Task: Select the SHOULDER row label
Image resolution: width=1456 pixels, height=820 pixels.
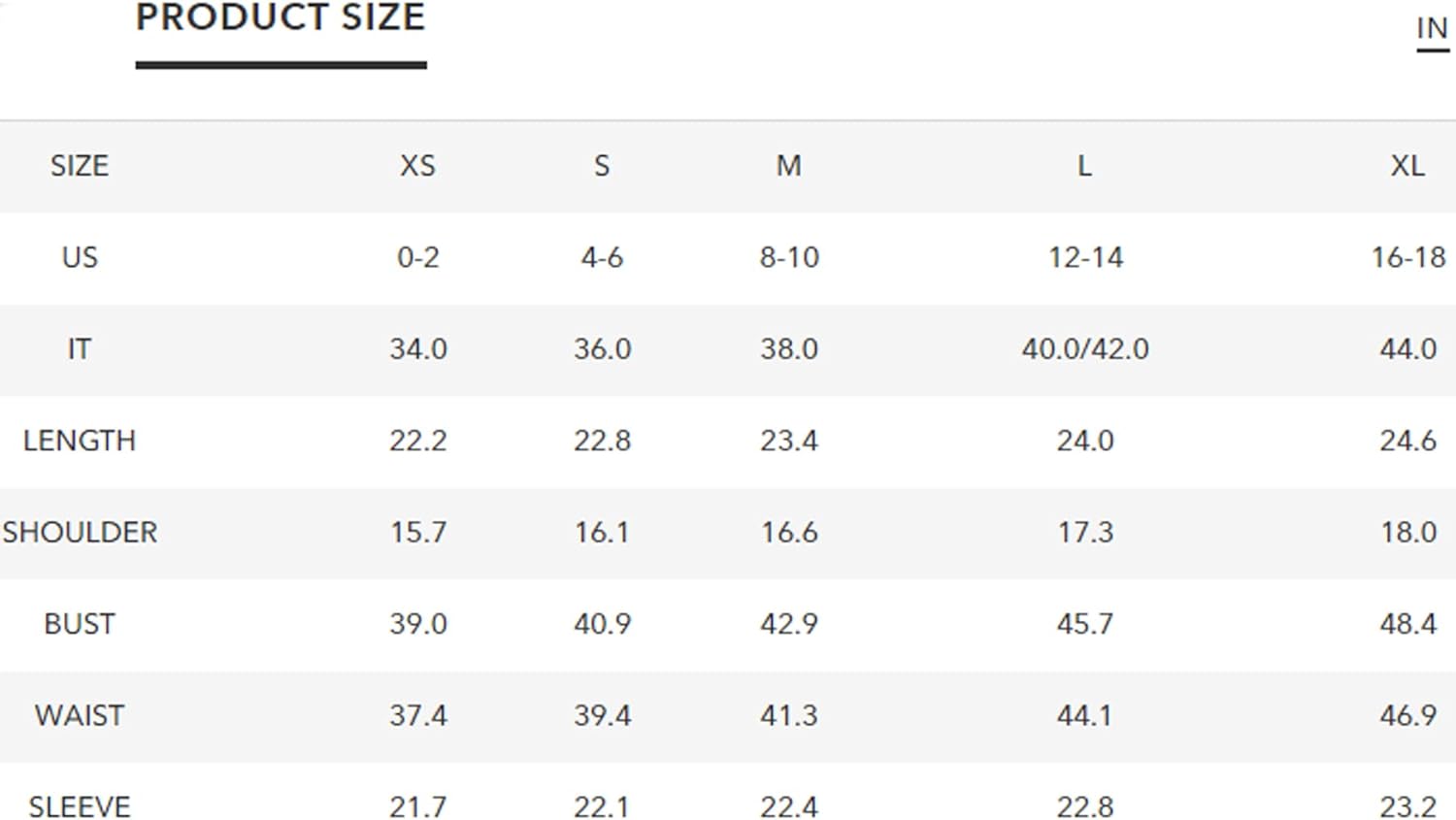Action: click(x=80, y=532)
